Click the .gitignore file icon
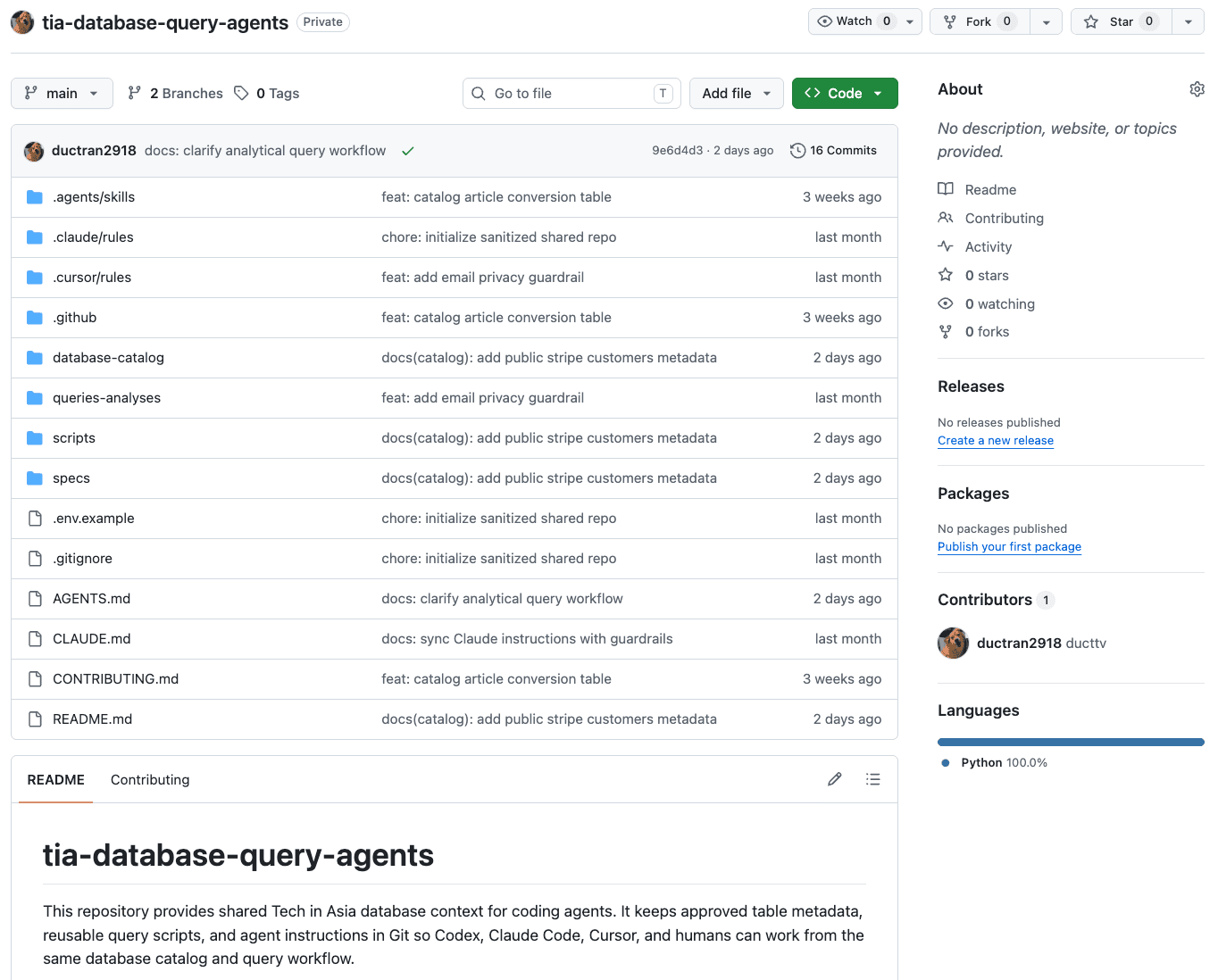This screenshot has height=980, width=1218. click(35, 559)
